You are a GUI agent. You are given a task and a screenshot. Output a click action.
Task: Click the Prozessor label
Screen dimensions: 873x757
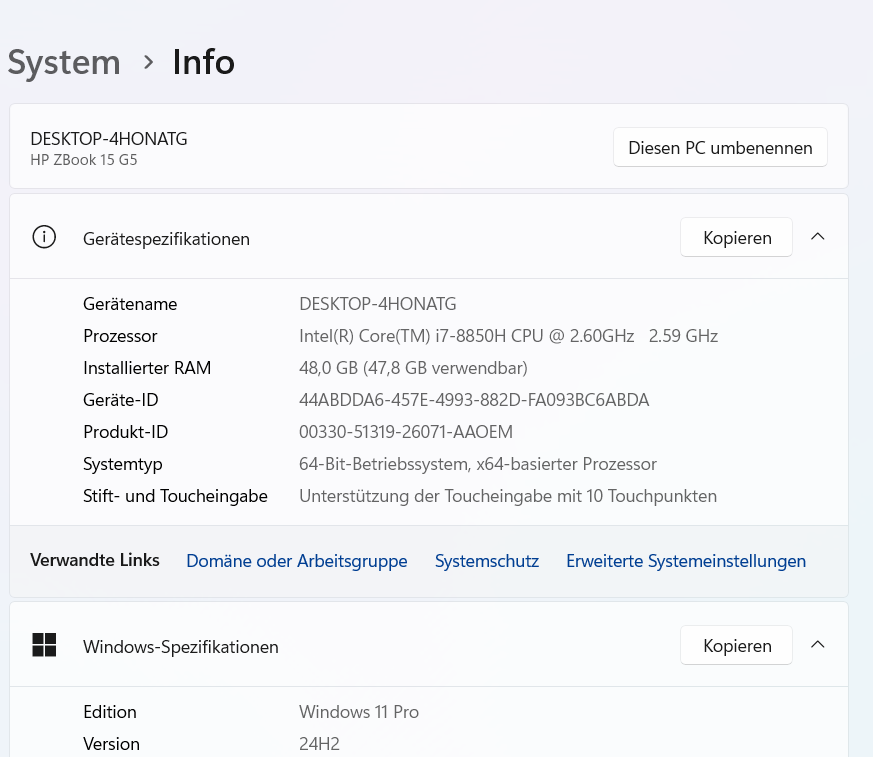(120, 336)
